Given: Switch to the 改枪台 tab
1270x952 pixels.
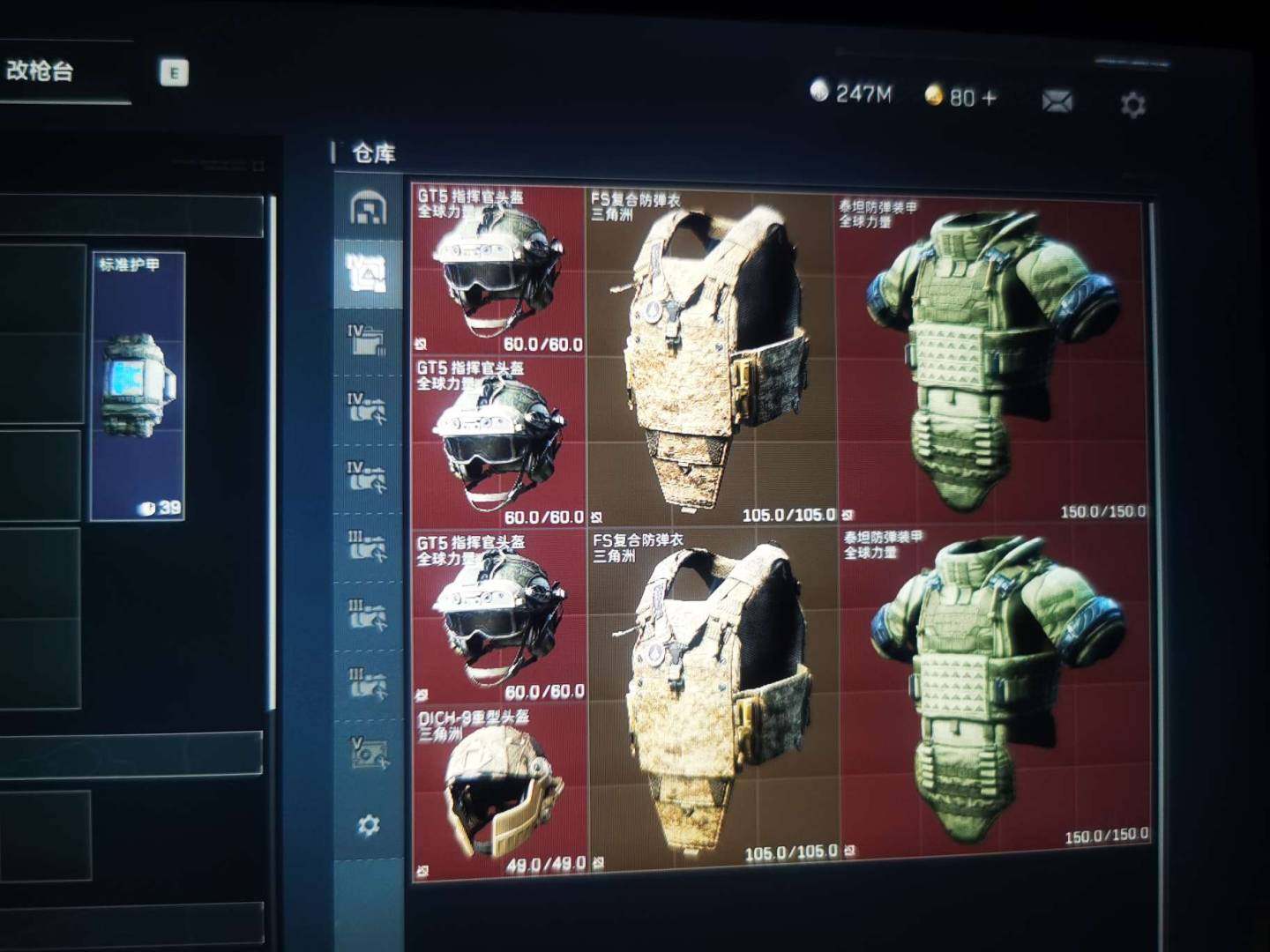Looking at the screenshot, I should pos(41,71).
